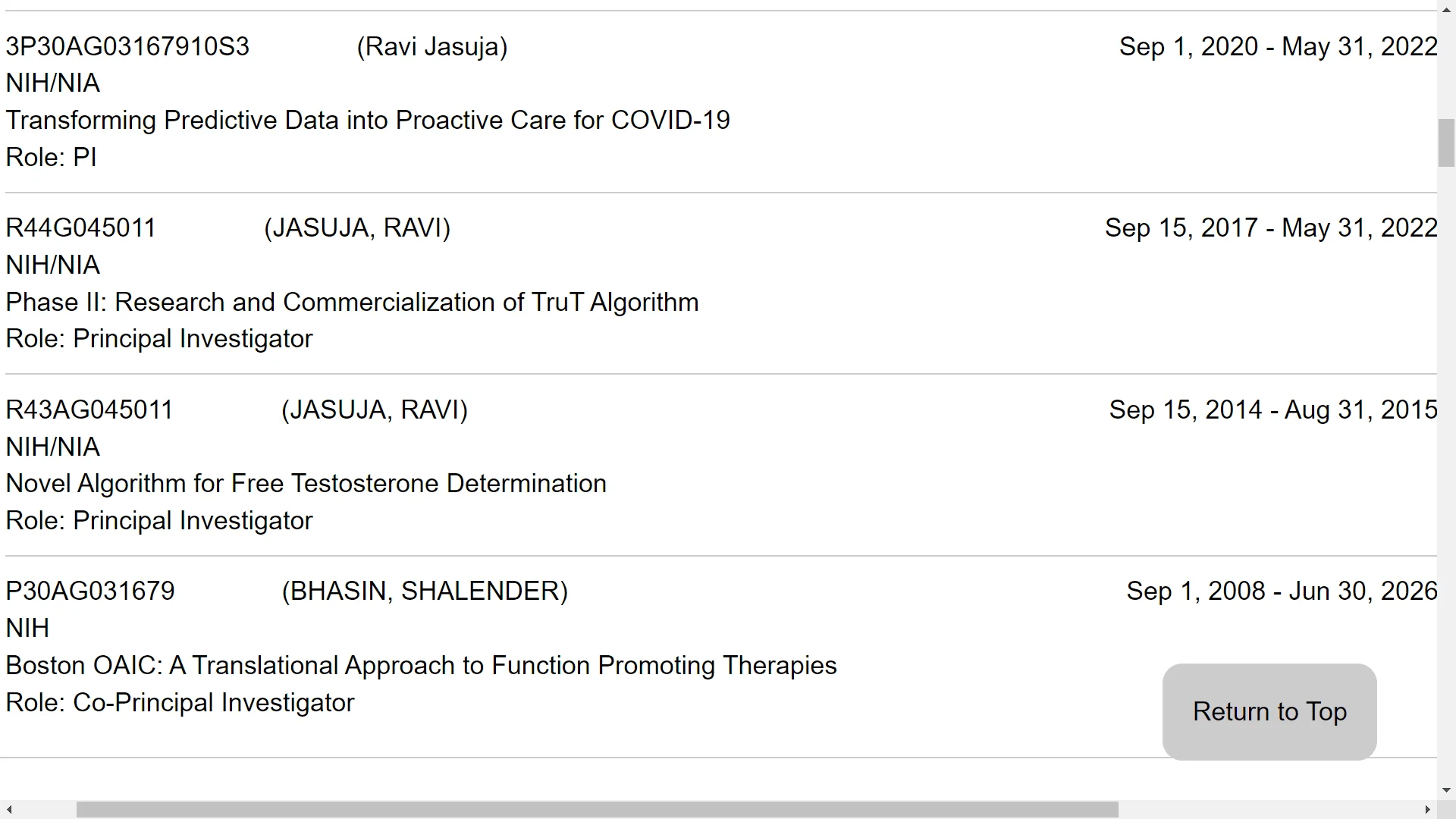Select investigator name Ravi Jasuja
1456x819 pixels.
(432, 47)
